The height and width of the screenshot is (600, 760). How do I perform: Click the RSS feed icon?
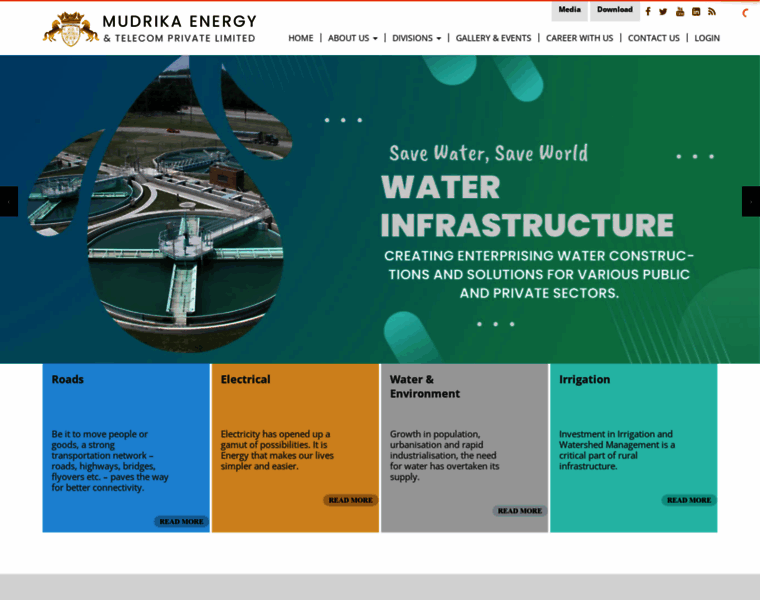click(x=712, y=12)
